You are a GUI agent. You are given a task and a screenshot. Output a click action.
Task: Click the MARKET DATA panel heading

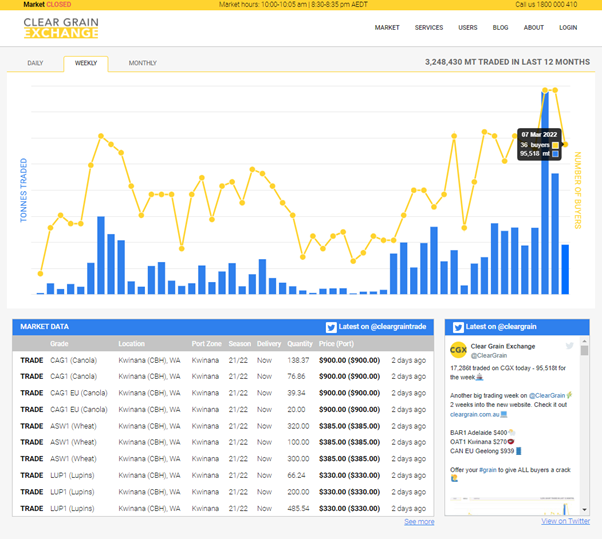click(45, 327)
